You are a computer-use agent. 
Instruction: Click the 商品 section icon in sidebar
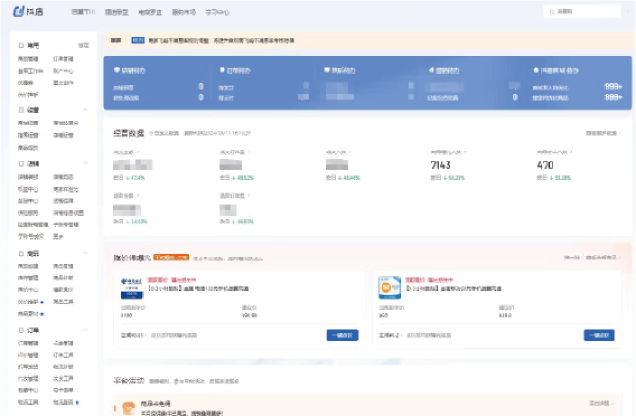[x=22, y=255]
